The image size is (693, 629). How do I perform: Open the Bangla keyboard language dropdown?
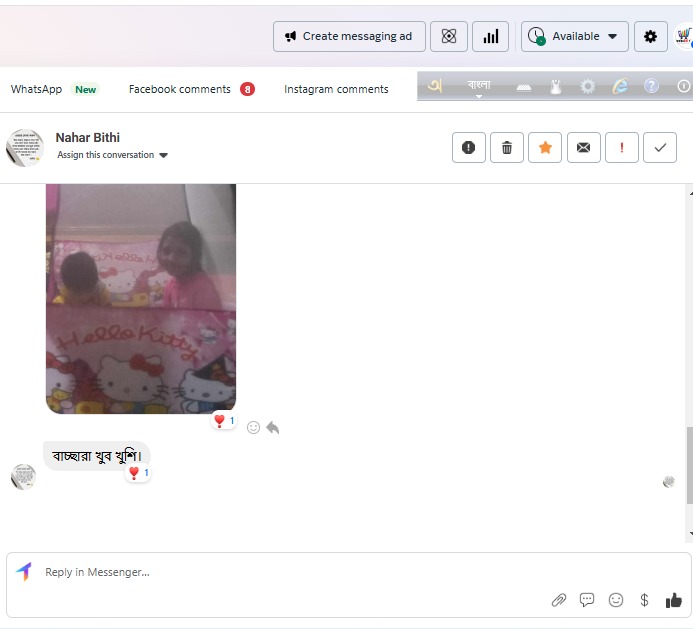(x=479, y=87)
